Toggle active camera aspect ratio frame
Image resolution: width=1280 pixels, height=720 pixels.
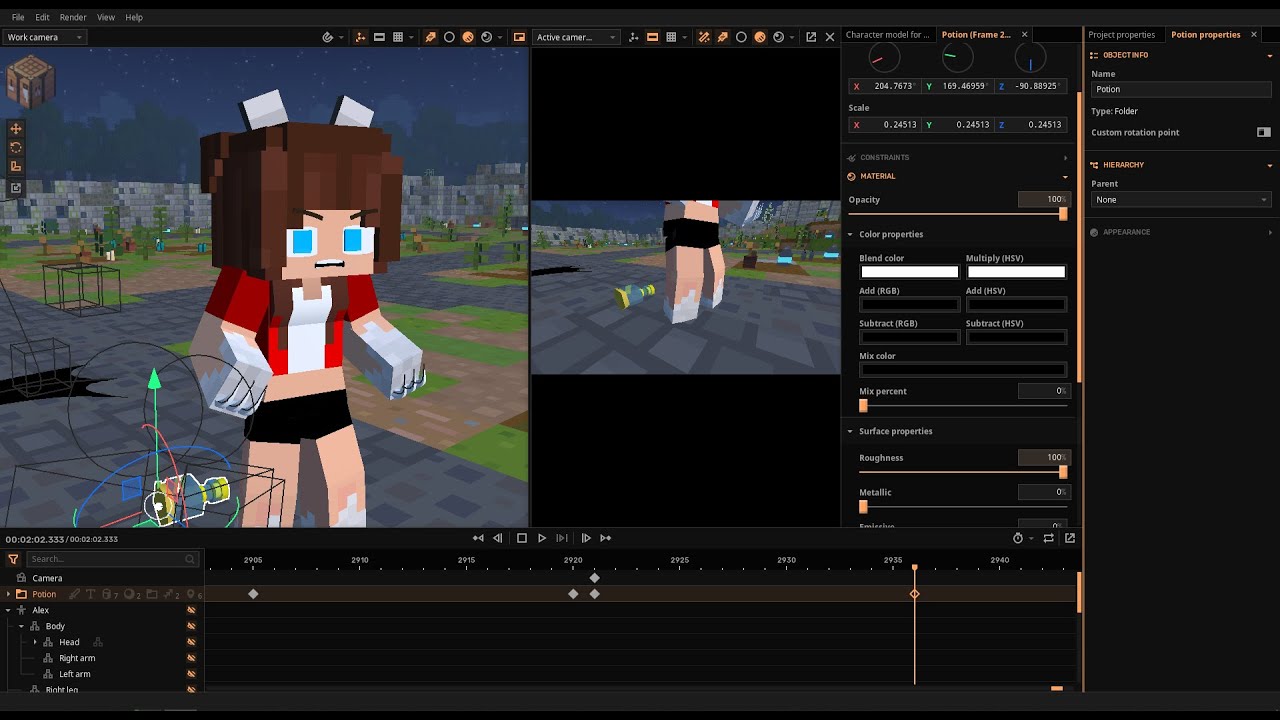[652, 37]
